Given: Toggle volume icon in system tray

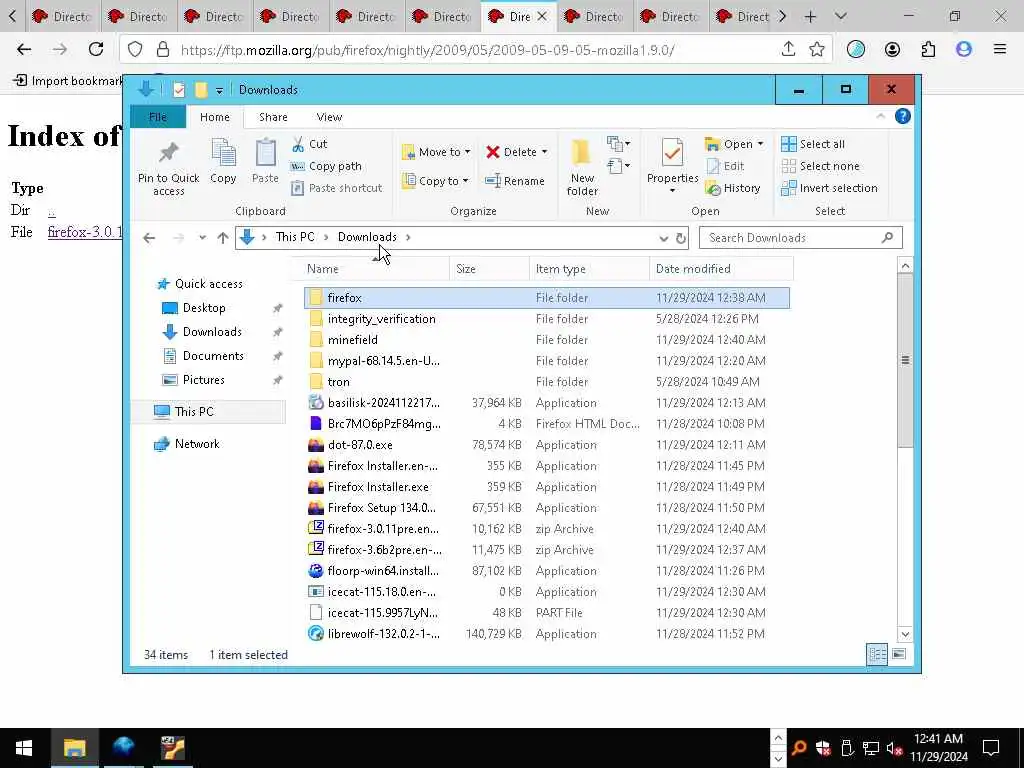Looking at the screenshot, I should pyautogui.click(x=894, y=748).
